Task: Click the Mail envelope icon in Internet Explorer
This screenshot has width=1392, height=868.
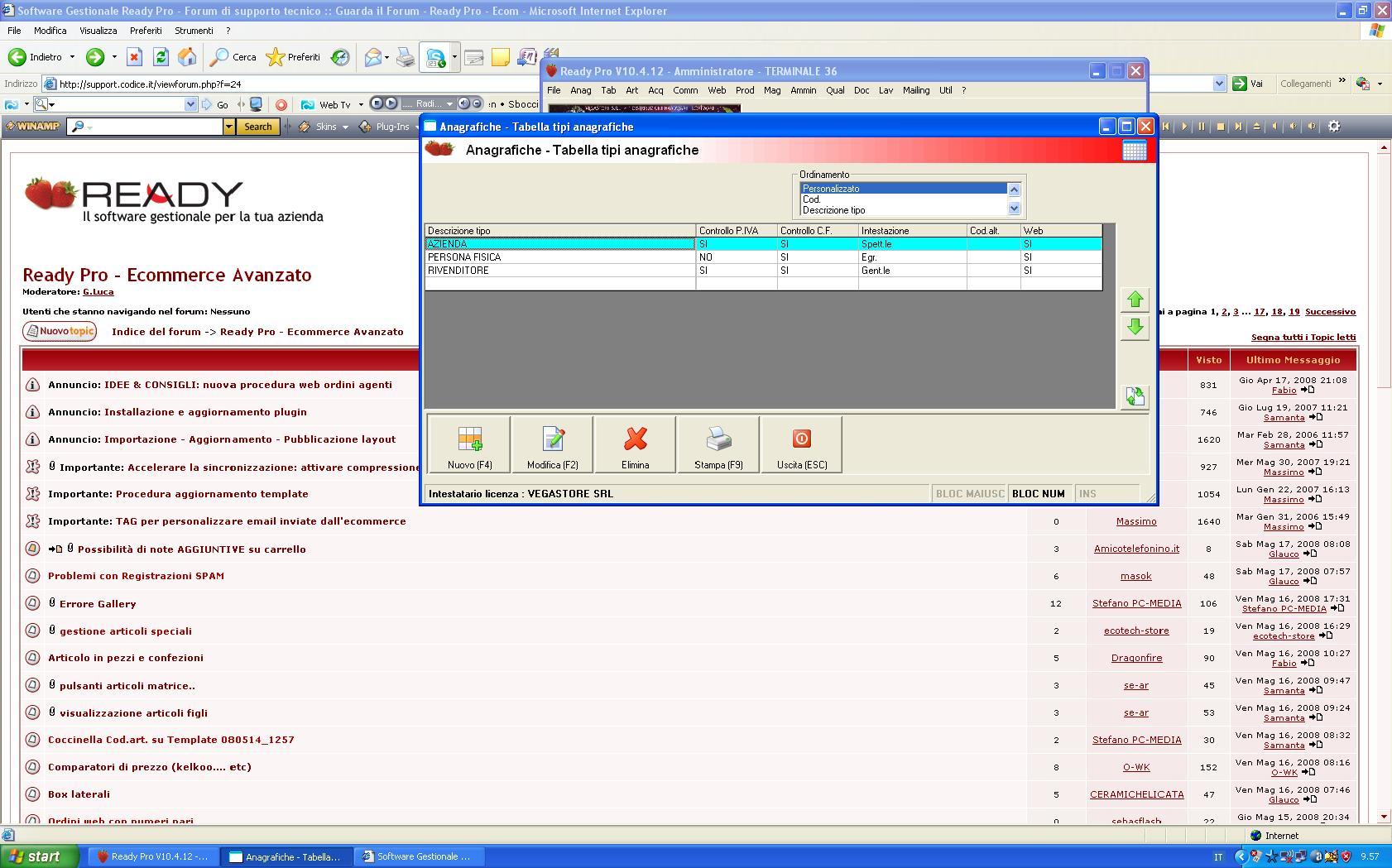Action: click(x=372, y=57)
